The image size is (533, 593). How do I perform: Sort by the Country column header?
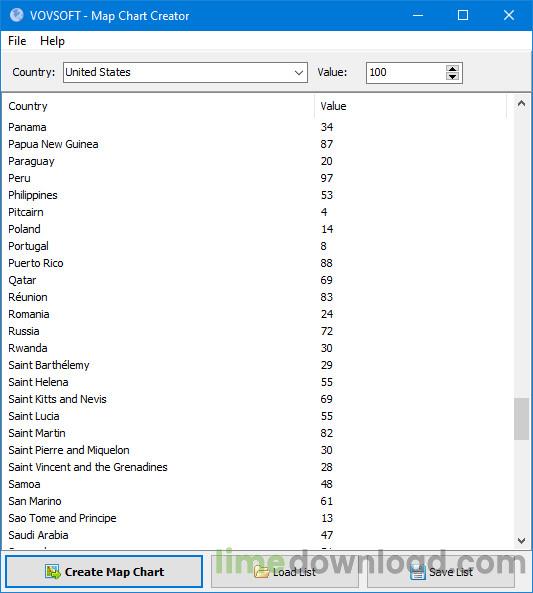[159, 106]
